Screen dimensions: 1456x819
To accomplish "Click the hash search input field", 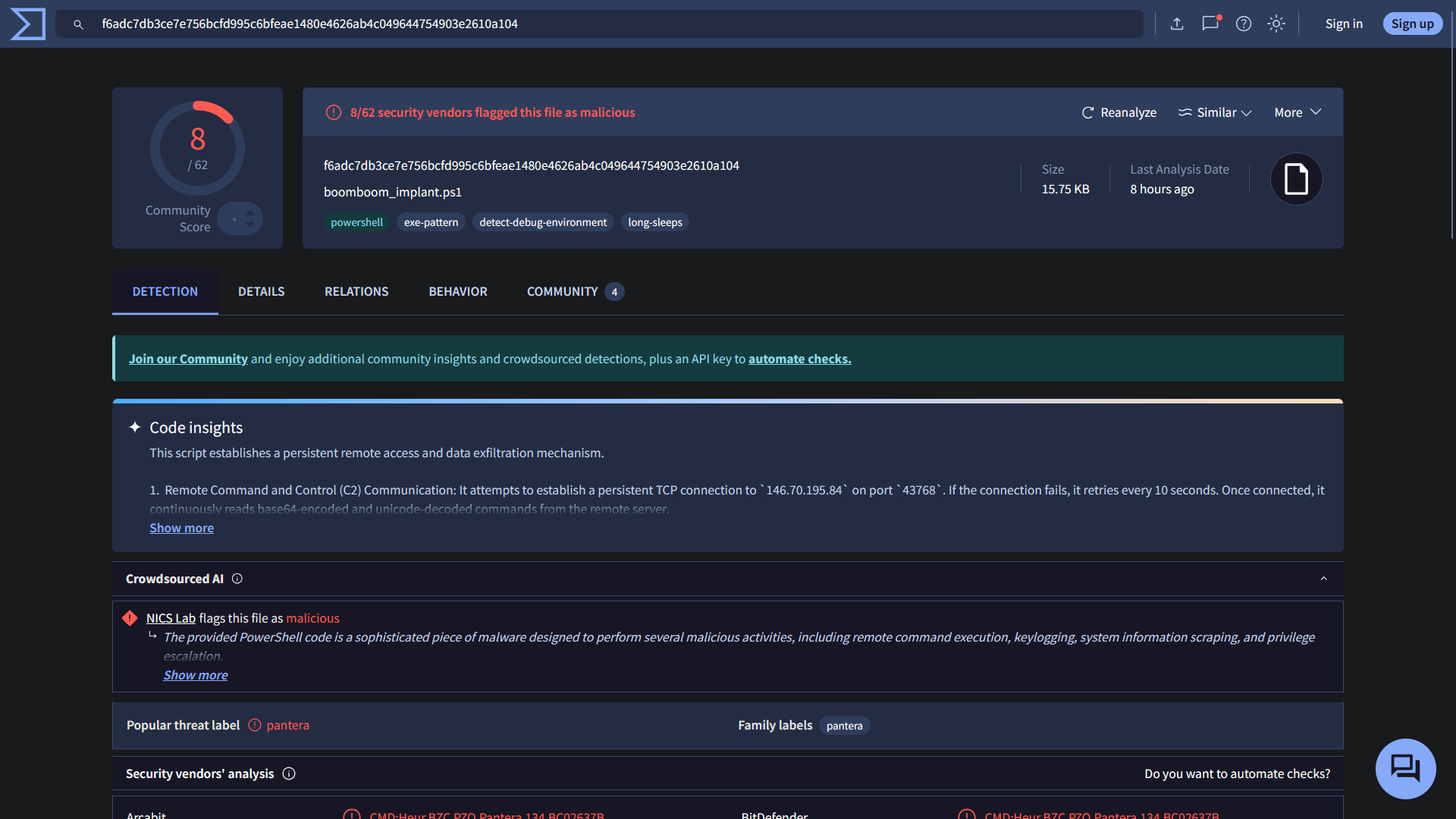I will (607, 24).
